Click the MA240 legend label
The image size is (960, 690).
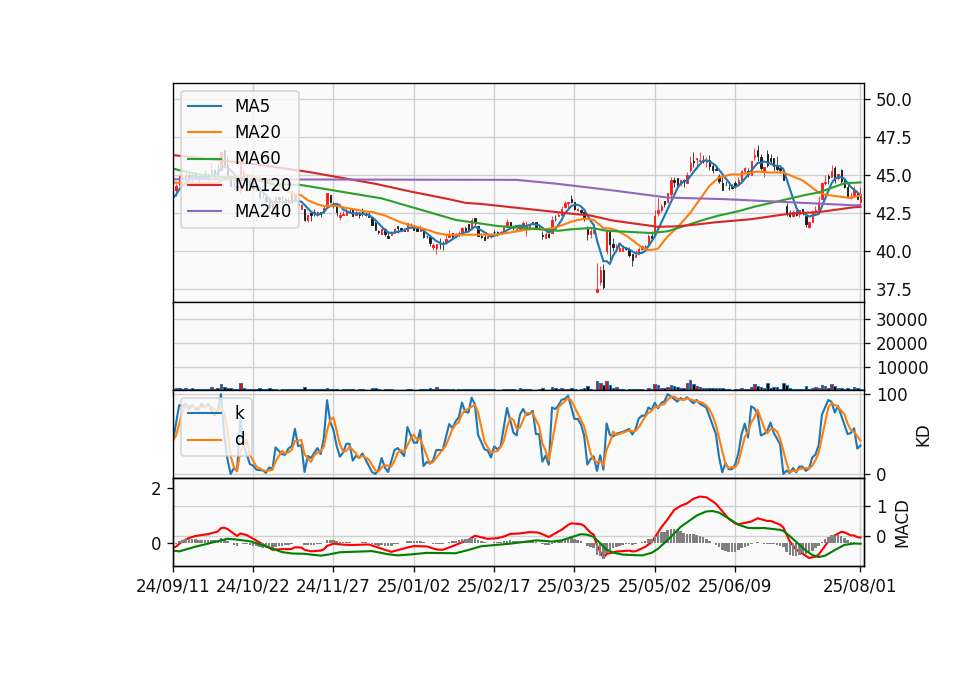[263, 211]
